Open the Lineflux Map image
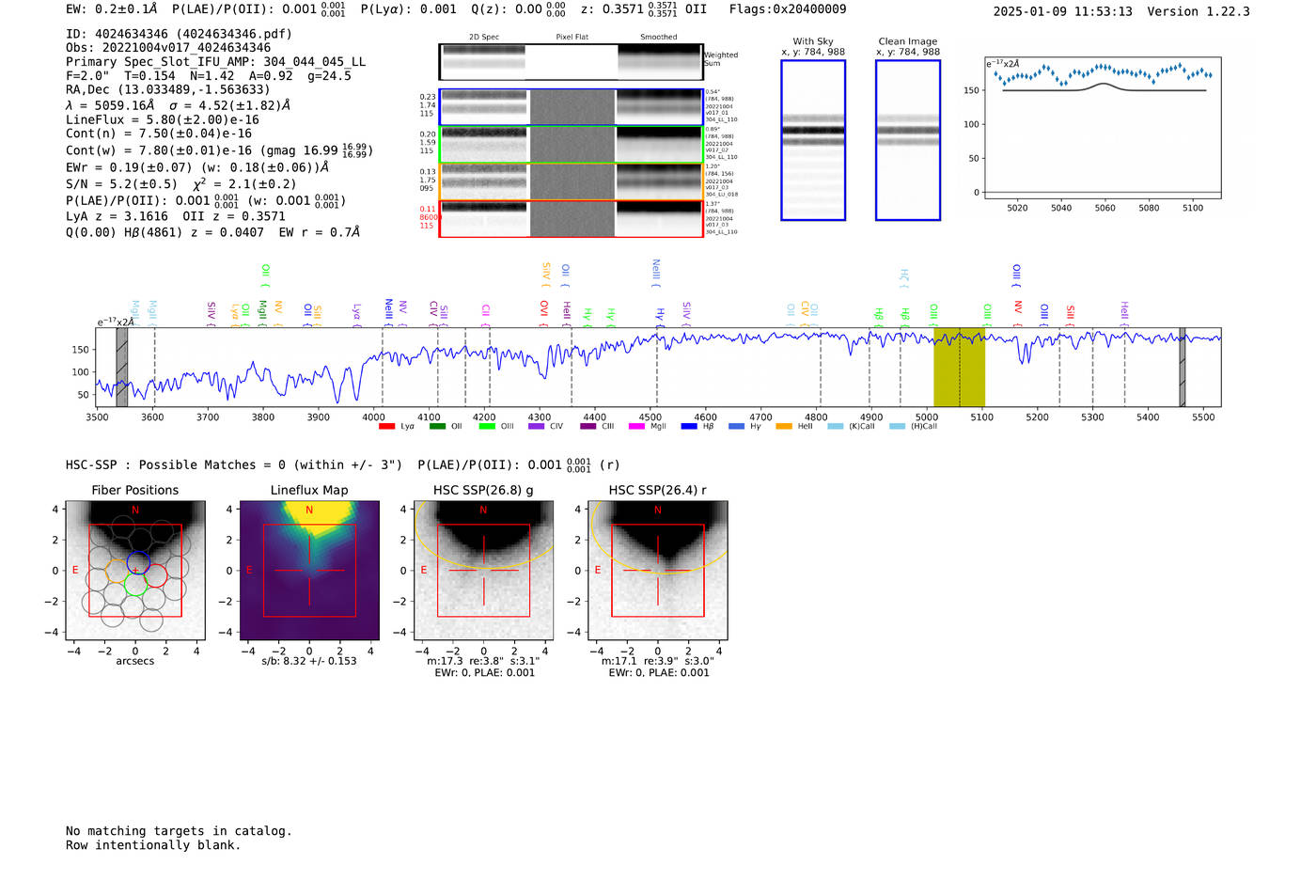Viewport: 1316px width, 896px height. coord(309,571)
